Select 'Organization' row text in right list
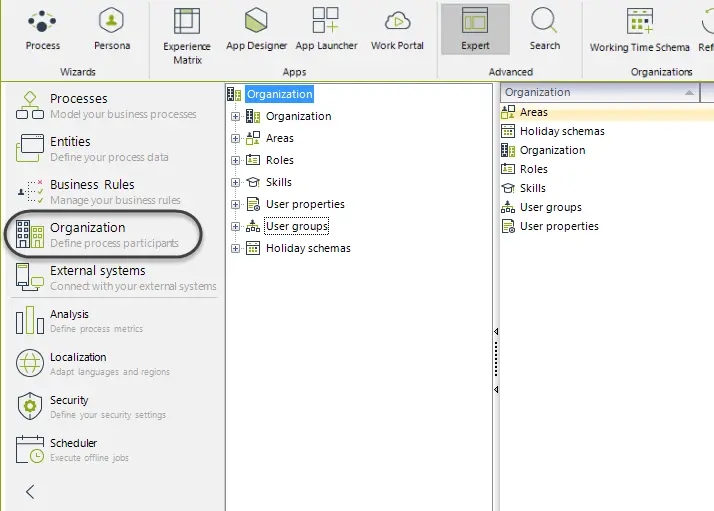Viewport: 714px width, 511px height. tap(552, 150)
